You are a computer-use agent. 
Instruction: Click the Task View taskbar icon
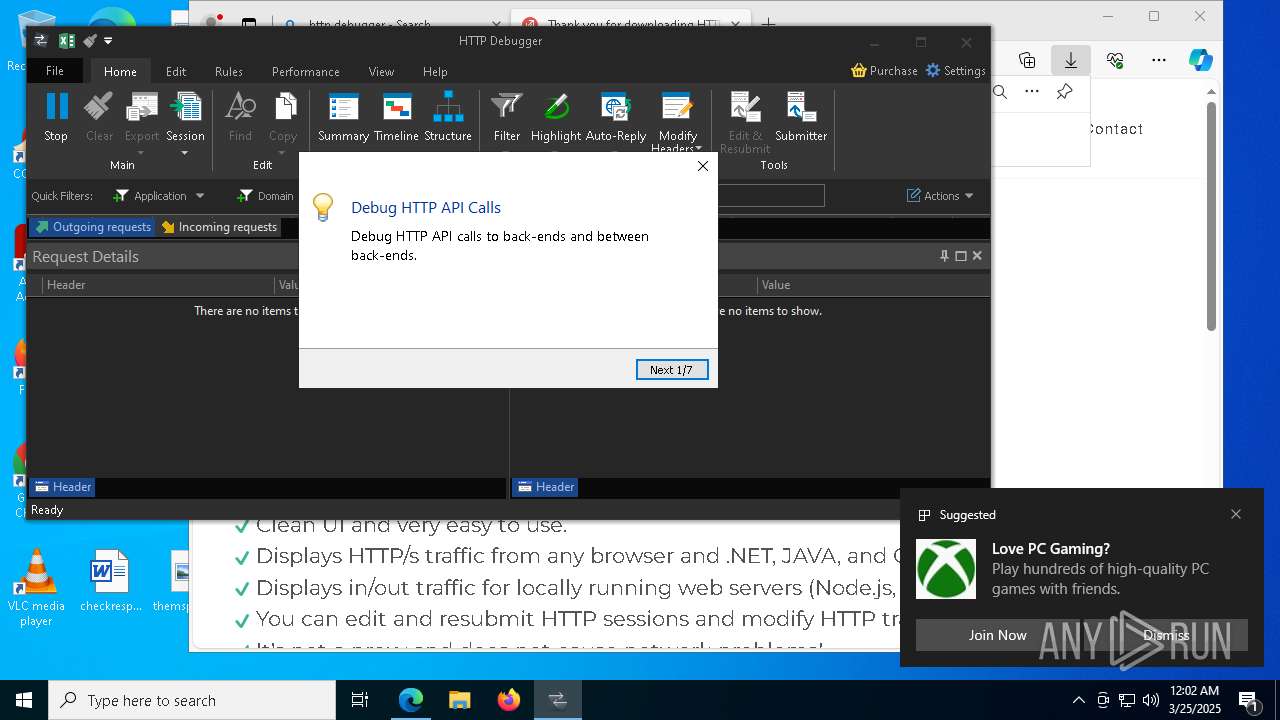tap(360, 700)
